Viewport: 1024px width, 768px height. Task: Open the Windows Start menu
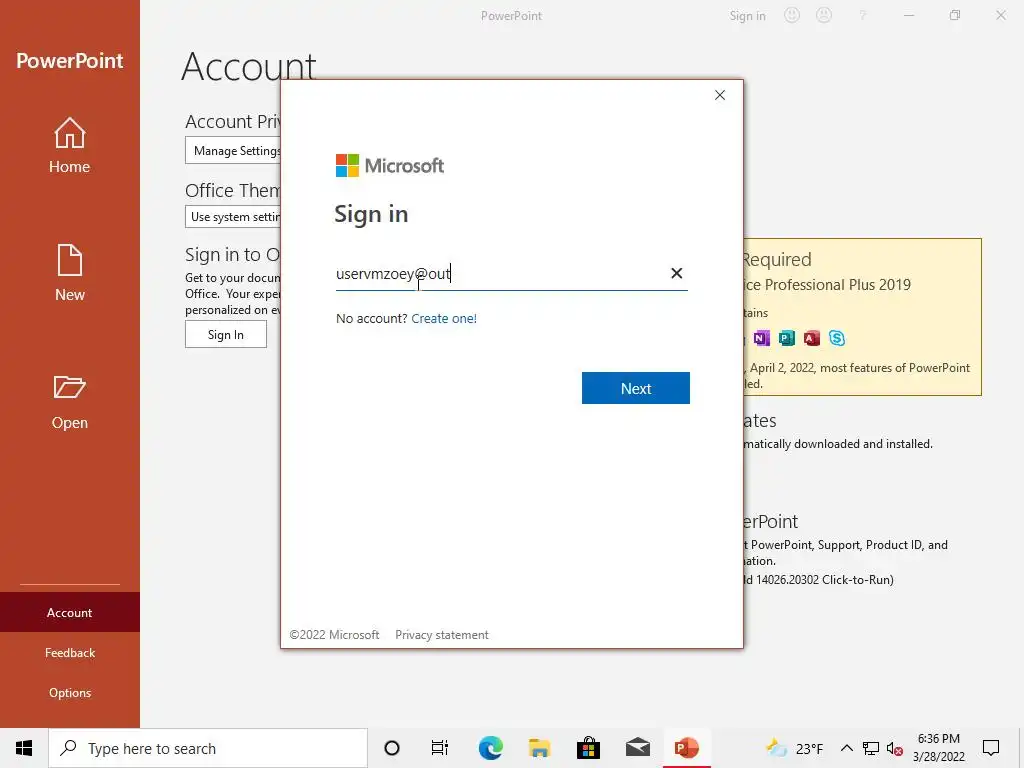[x=24, y=748]
